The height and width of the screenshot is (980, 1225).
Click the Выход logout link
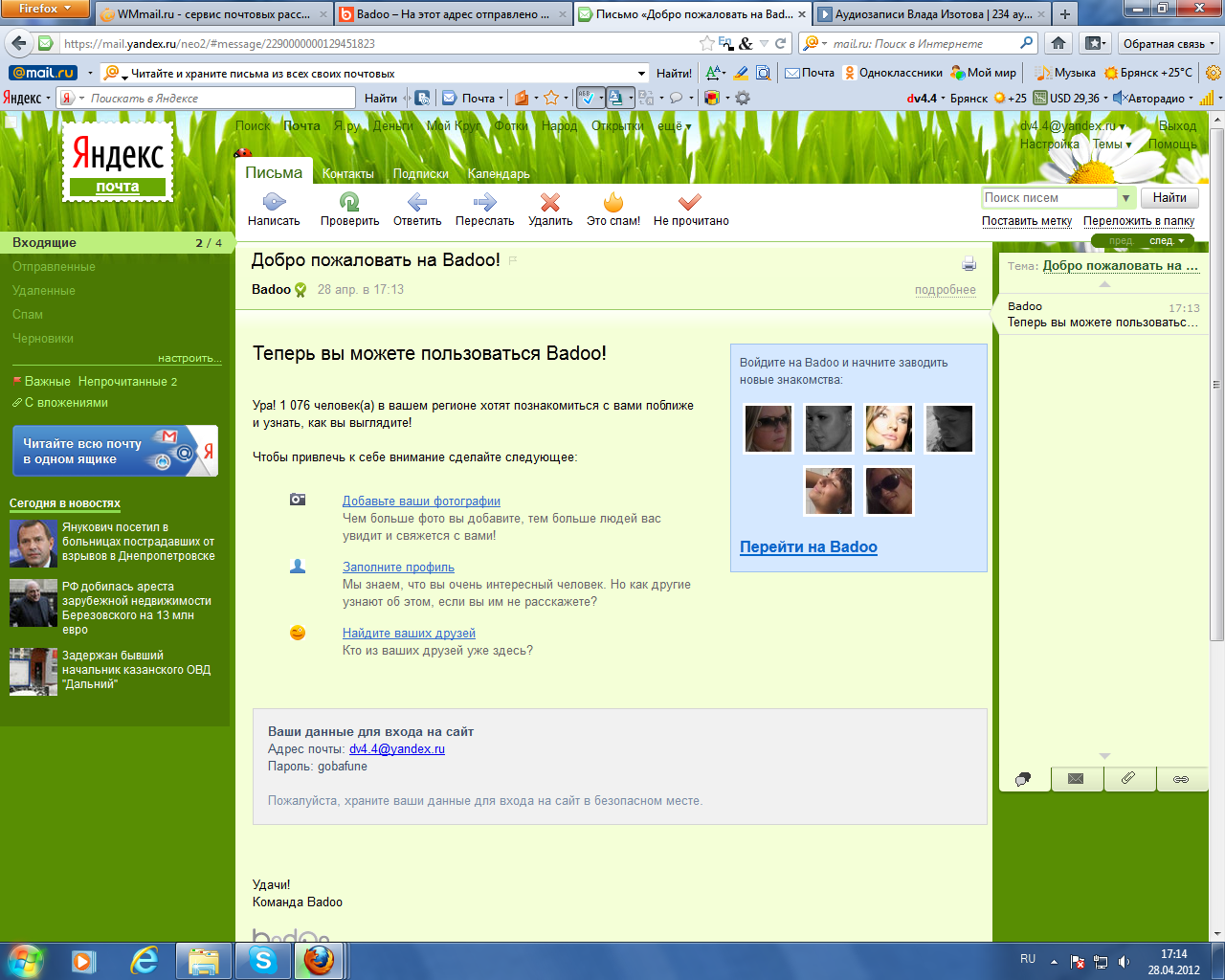click(x=1177, y=126)
